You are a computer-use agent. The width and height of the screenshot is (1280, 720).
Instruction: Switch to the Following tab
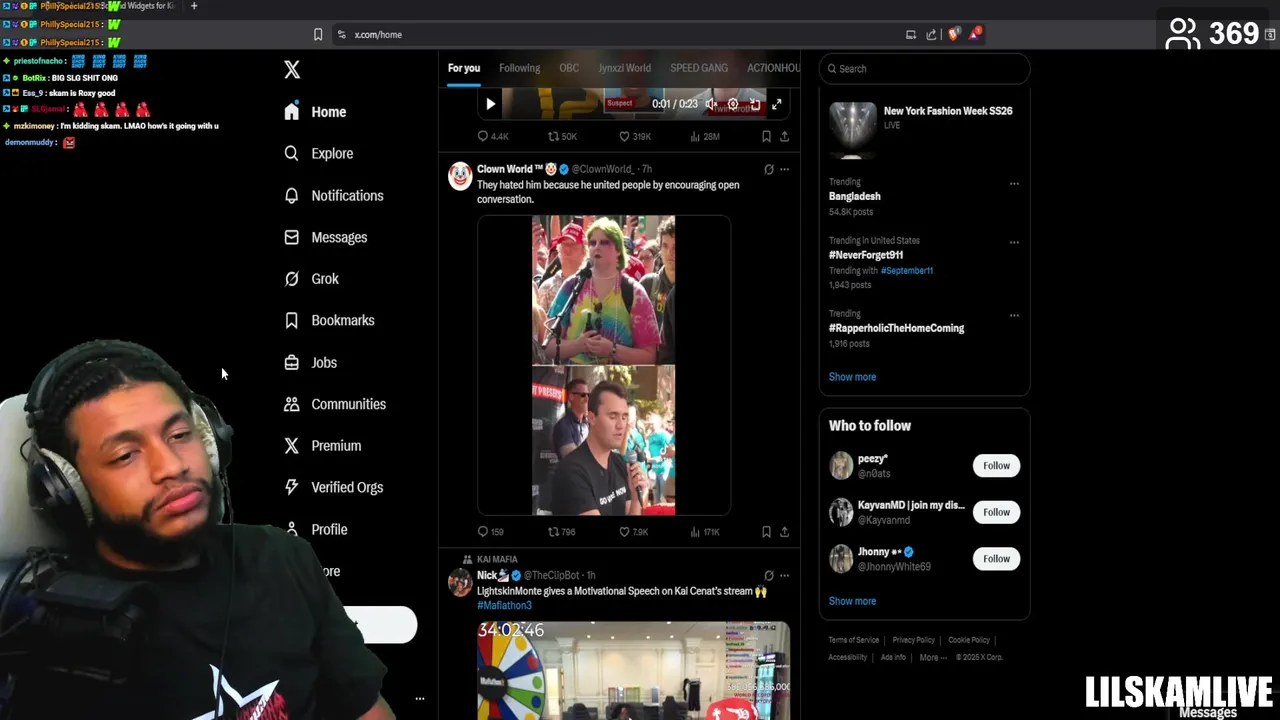coord(519,68)
